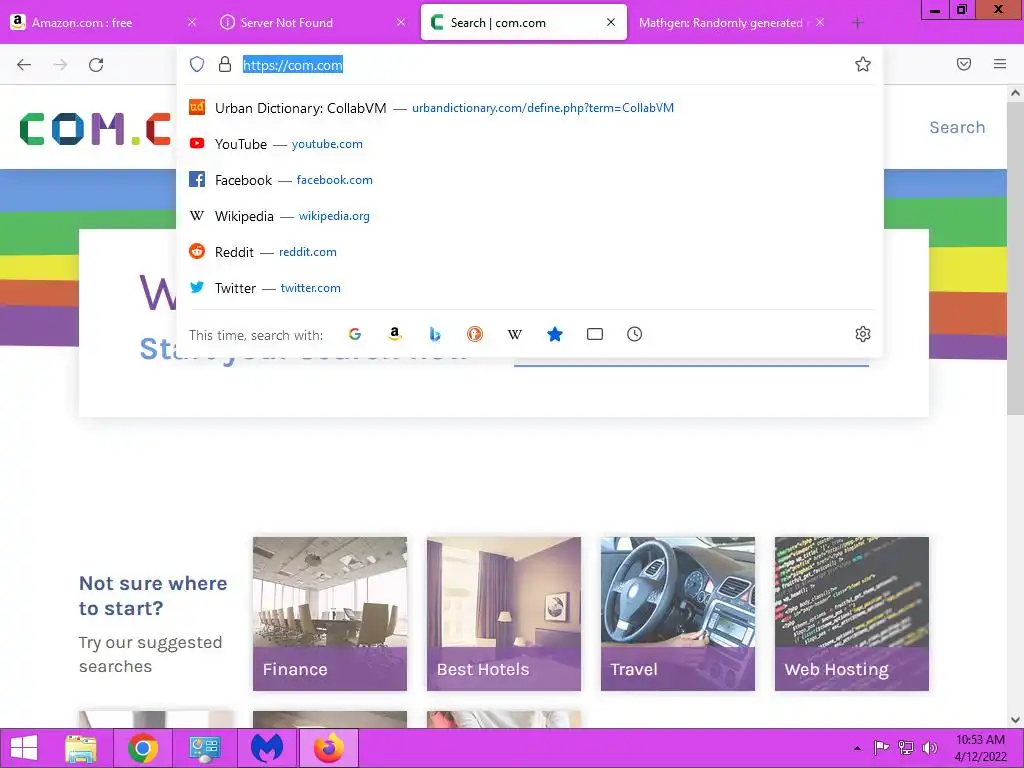
Task: Open the Best Hotels category tile
Action: point(504,613)
